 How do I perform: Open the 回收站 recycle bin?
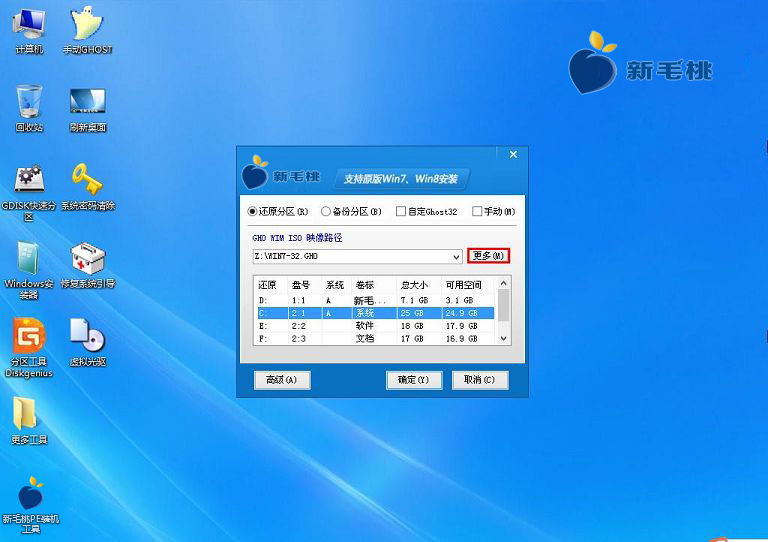pyautogui.click(x=29, y=108)
